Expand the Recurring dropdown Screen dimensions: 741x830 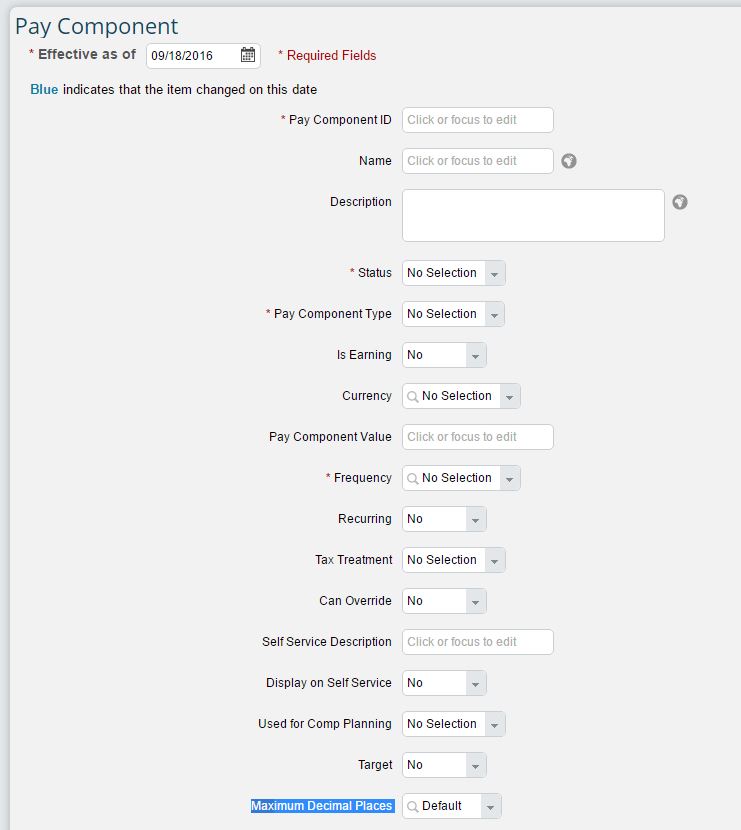(476, 519)
